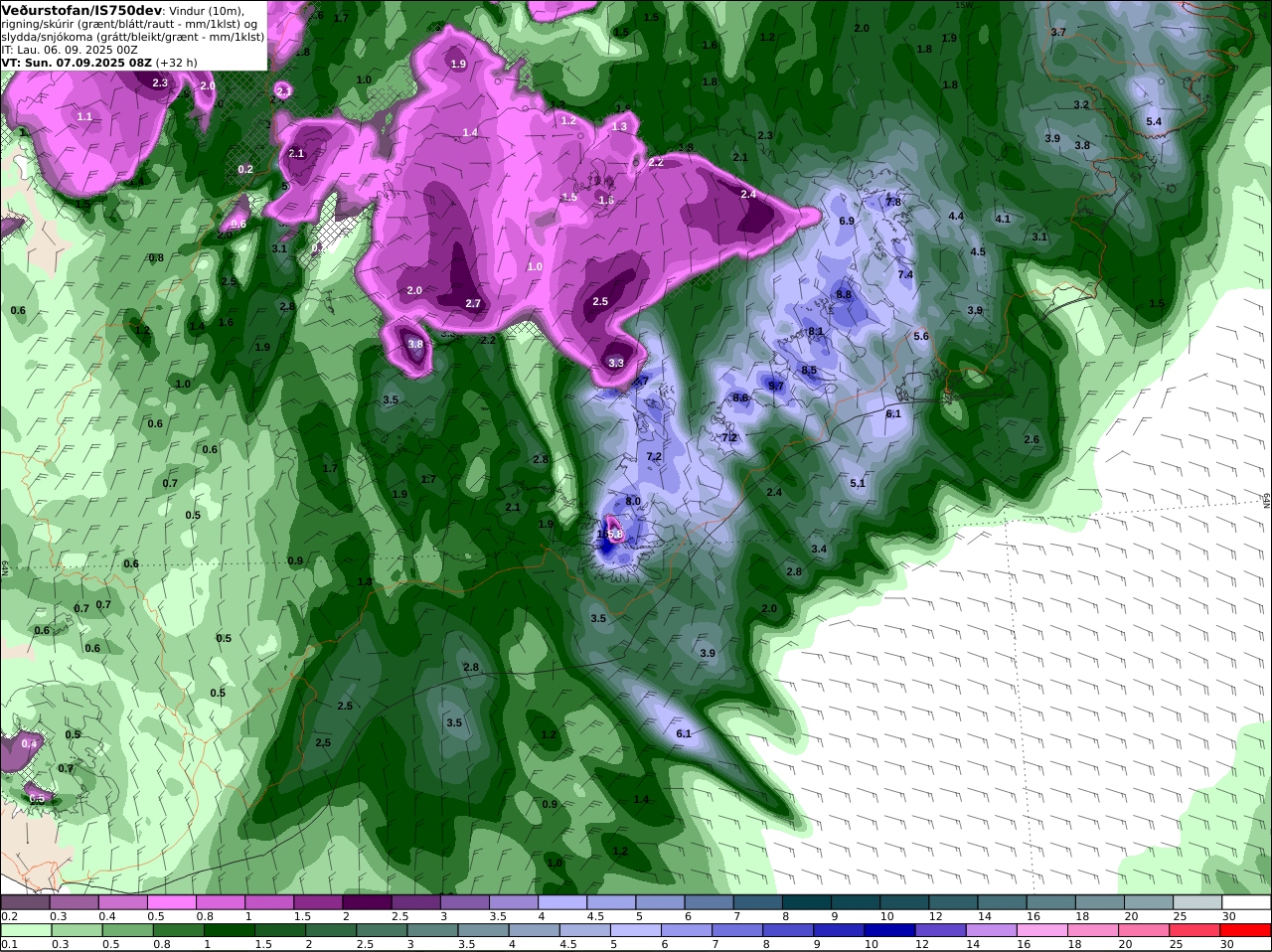
Task: Select snow legend swatch between 20 and 25
Action: point(1149,902)
